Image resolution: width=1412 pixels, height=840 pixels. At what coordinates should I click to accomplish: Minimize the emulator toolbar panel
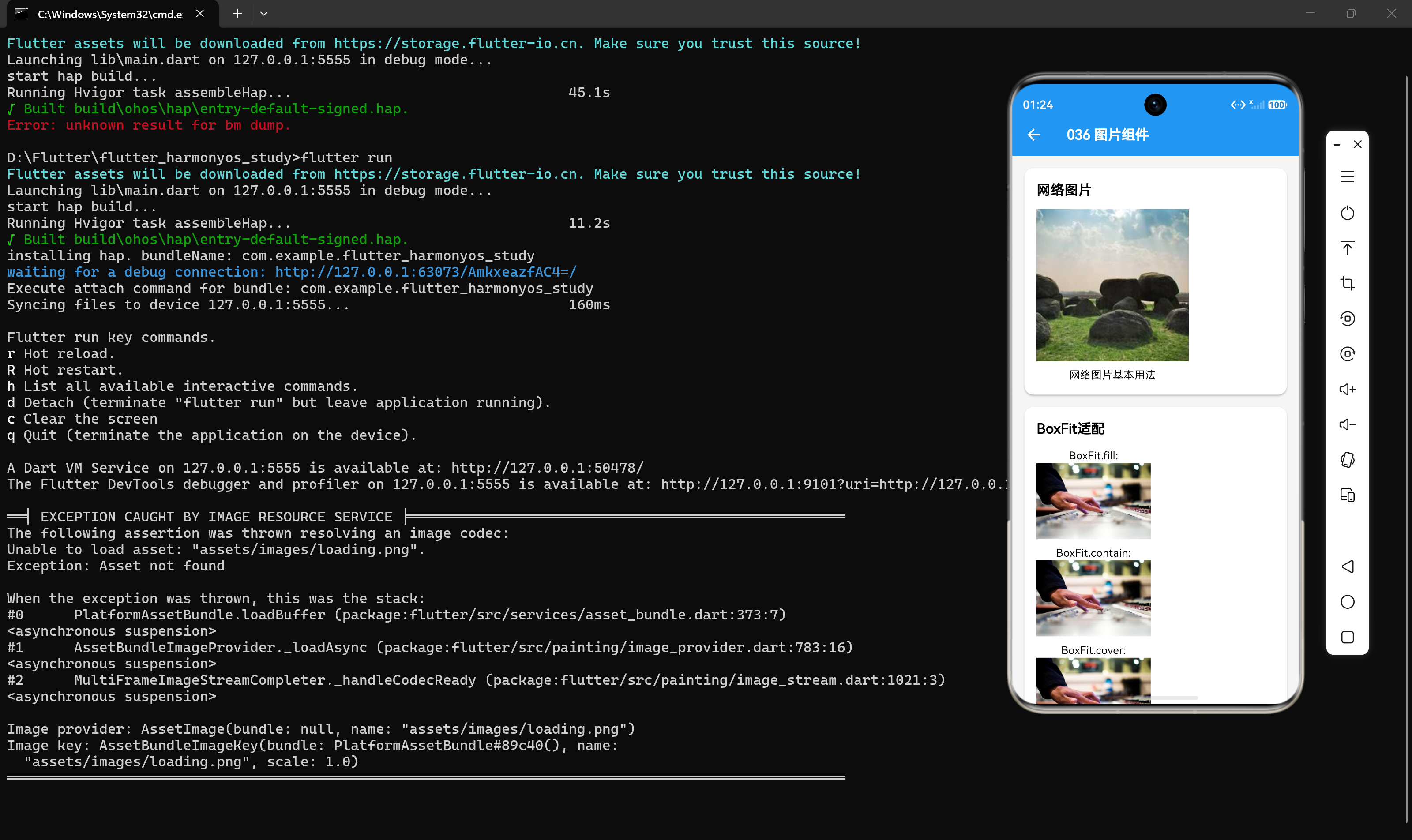pyautogui.click(x=1337, y=145)
